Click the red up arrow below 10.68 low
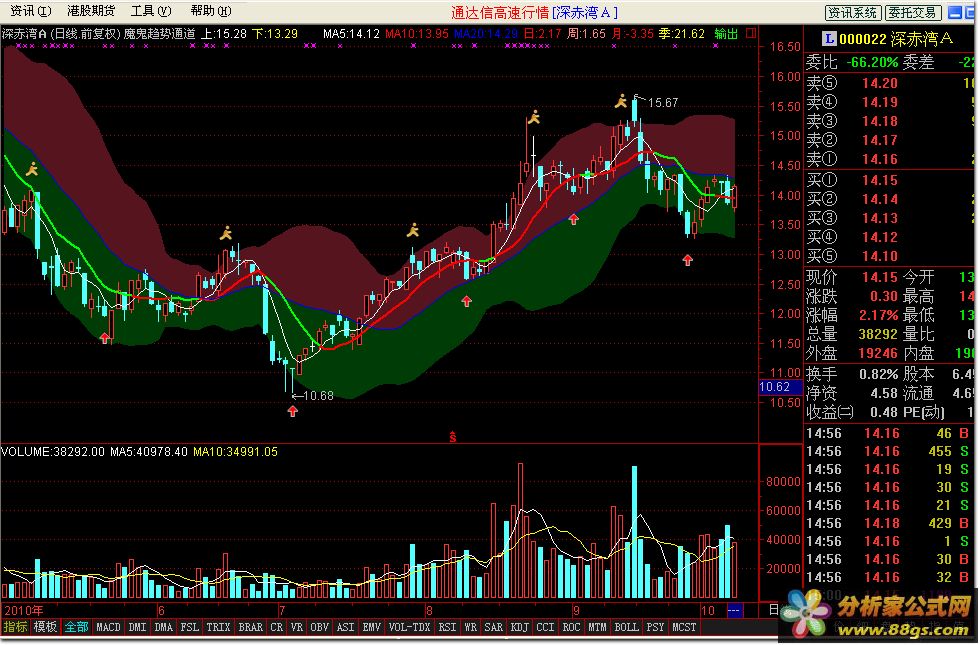This screenshot has width=980, height=645. point(292,411)
